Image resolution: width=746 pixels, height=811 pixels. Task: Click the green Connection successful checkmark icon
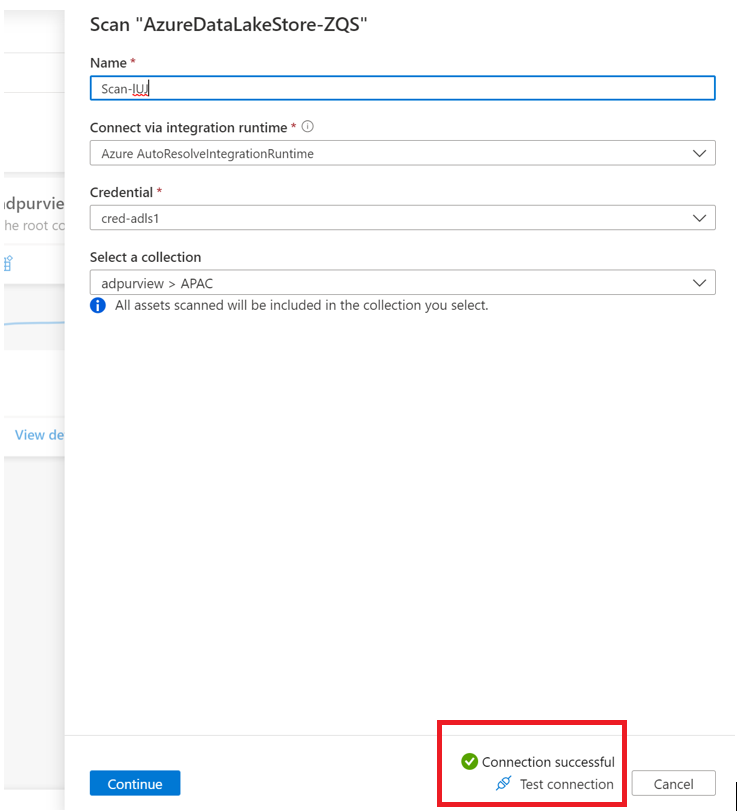tap(469, 762)
